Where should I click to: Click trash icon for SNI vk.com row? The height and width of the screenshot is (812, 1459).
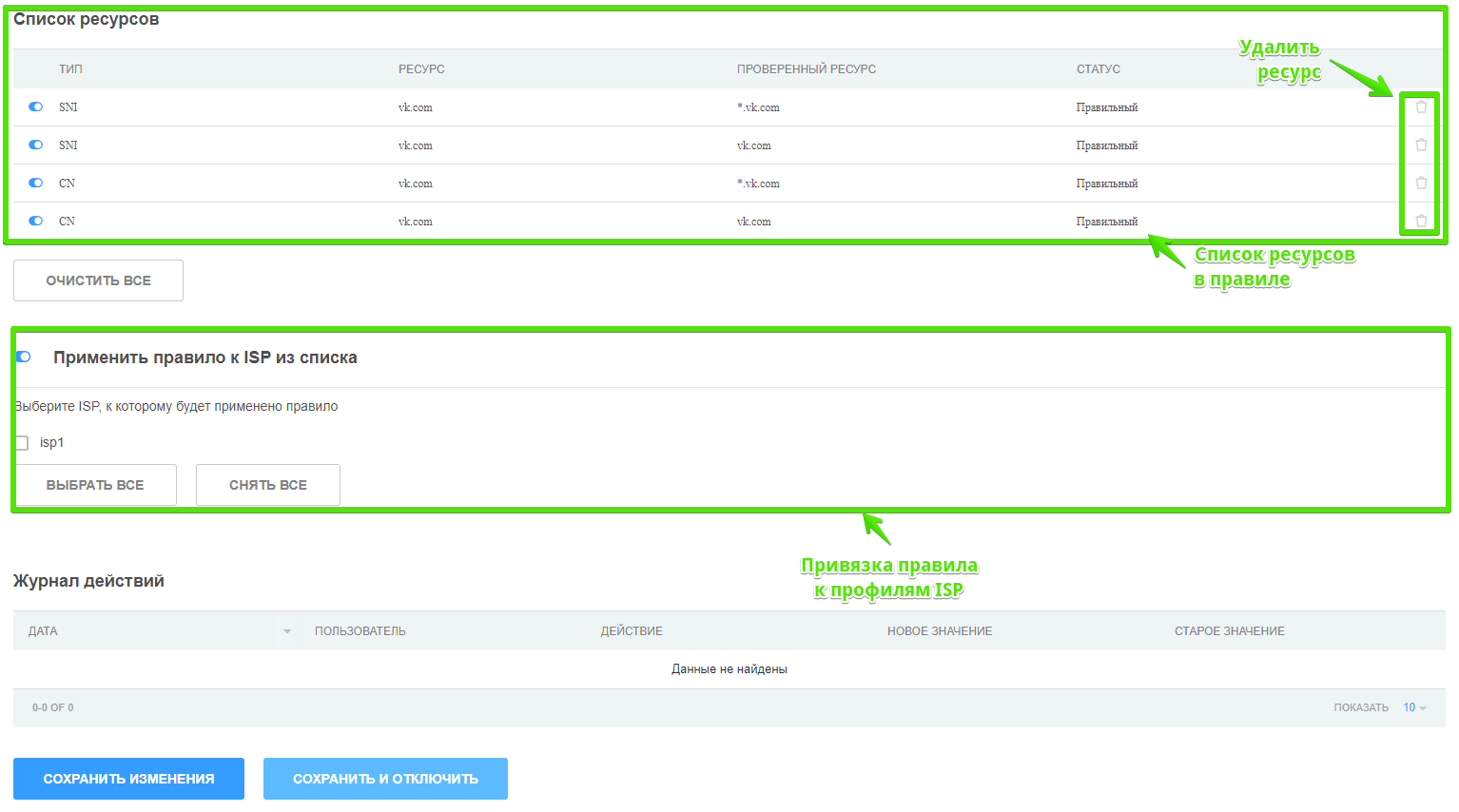[1421, 145]
